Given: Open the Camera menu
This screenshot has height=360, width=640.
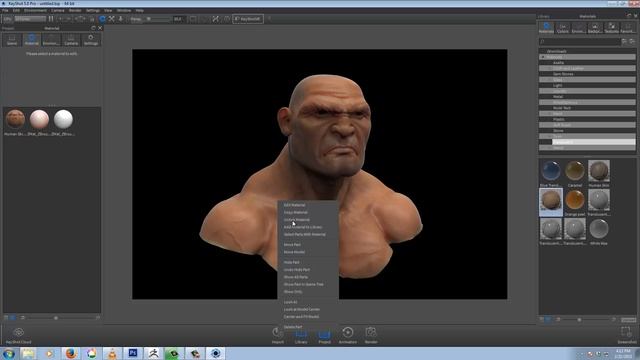Looking at the screenshot, I should point(58,10).
